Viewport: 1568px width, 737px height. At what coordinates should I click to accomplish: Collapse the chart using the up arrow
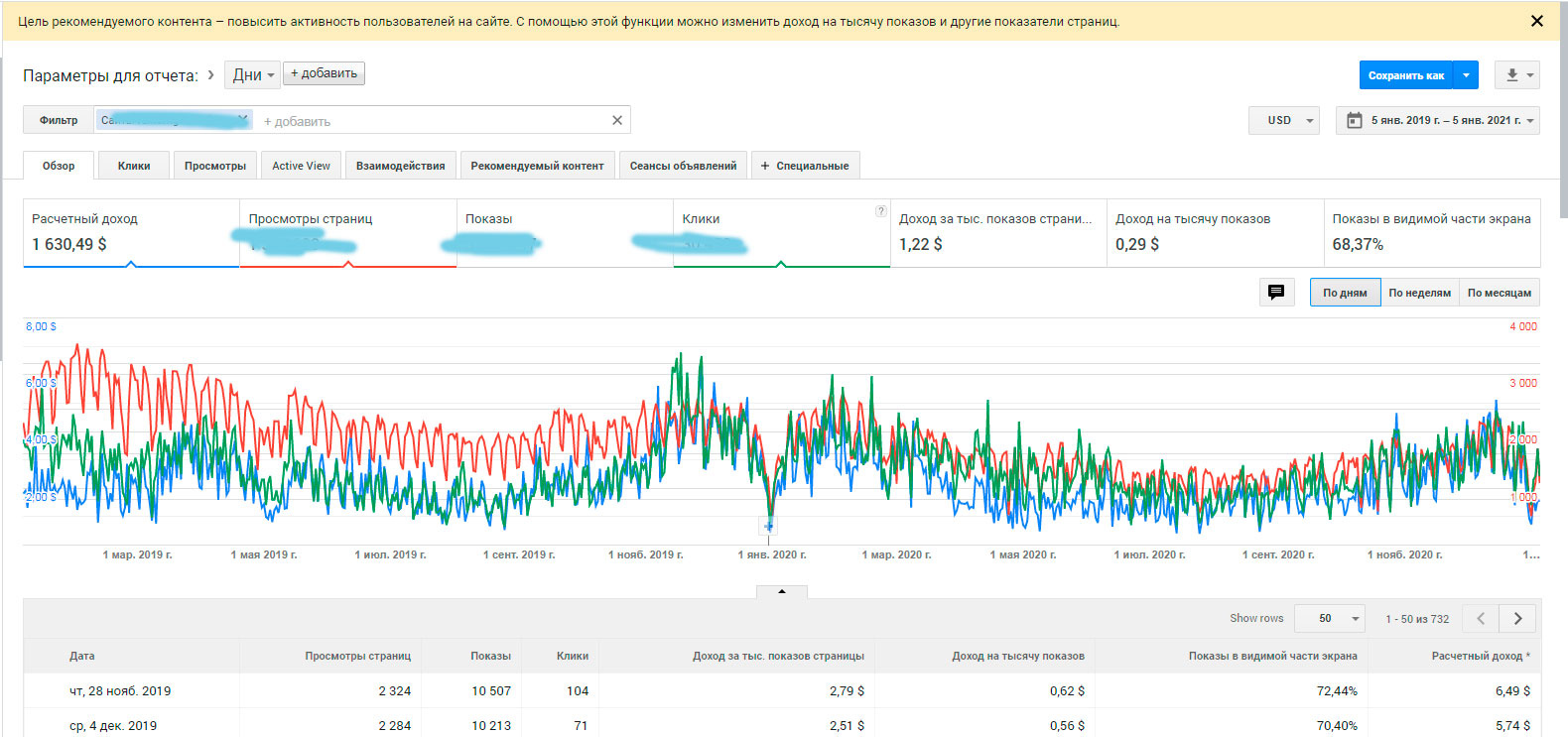(782, 591)
